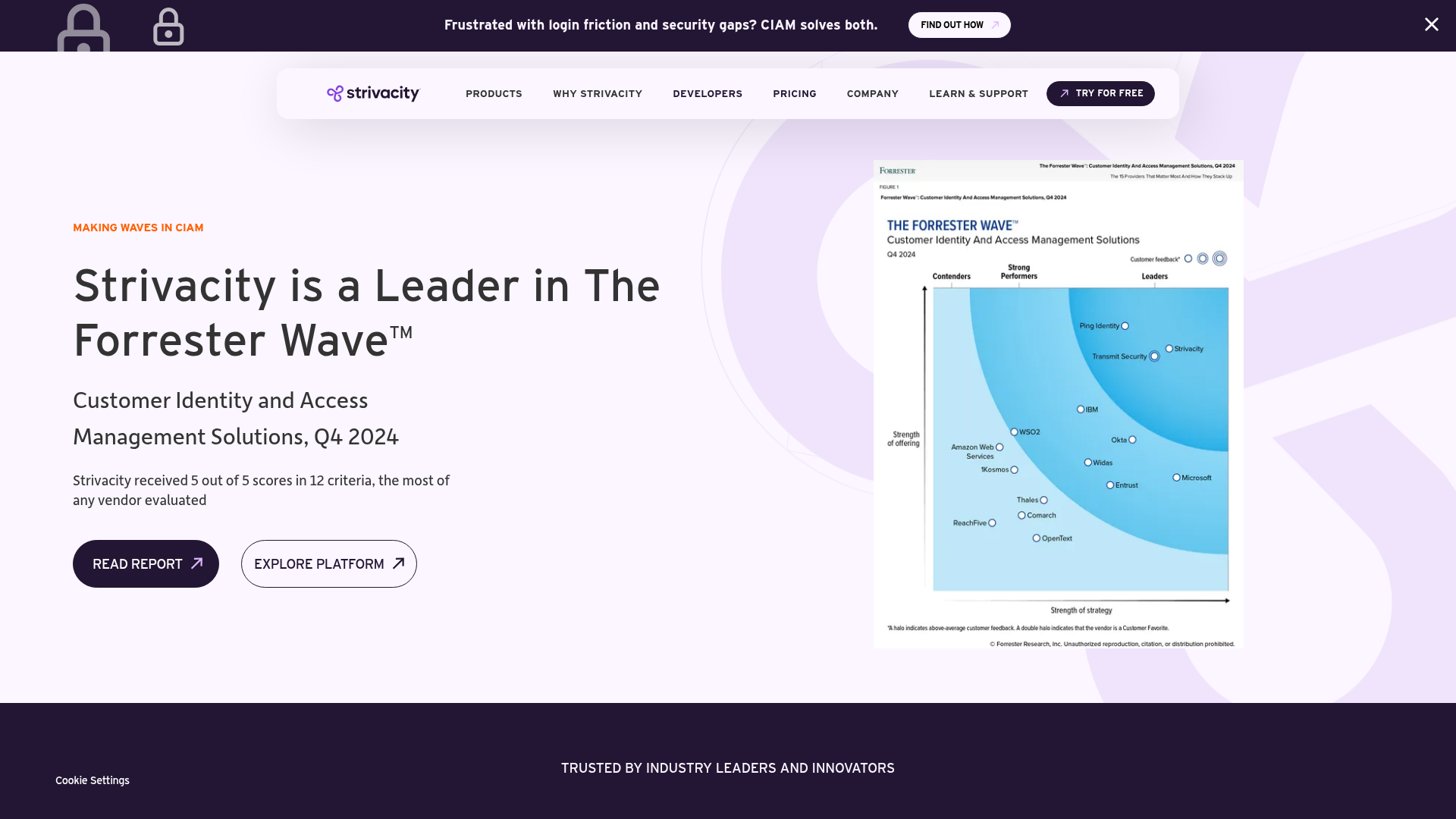This screenshot has width=1456, height=819.
Task: Click the arrow icon inside TRY FOR FREE
Action: (x=1065, y=93)
